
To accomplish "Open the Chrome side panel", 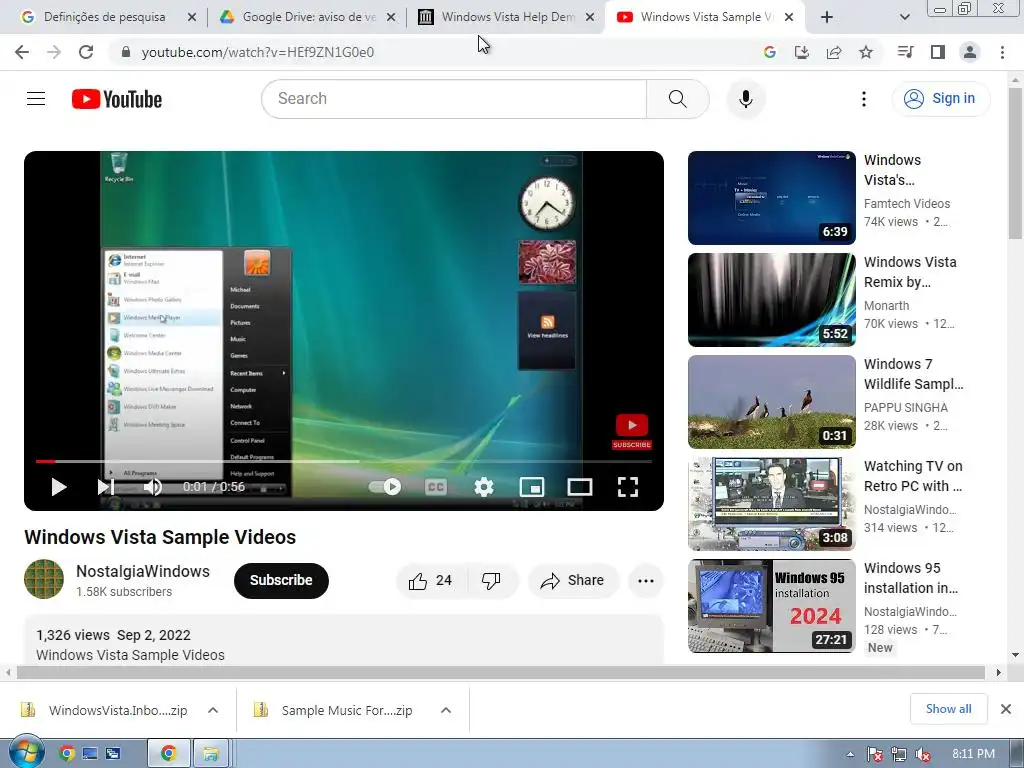I will point(938,52).
